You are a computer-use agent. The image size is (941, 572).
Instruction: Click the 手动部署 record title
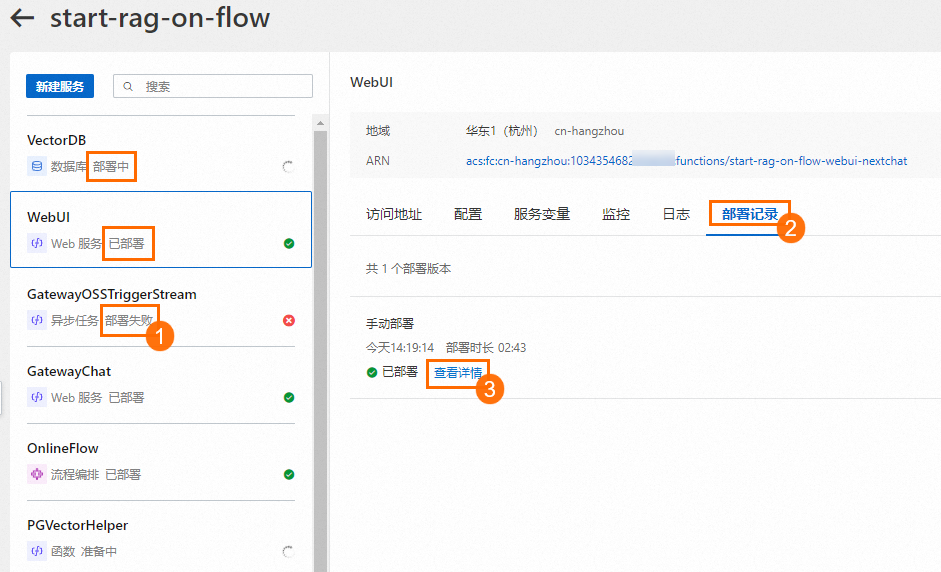pos(390,324)
